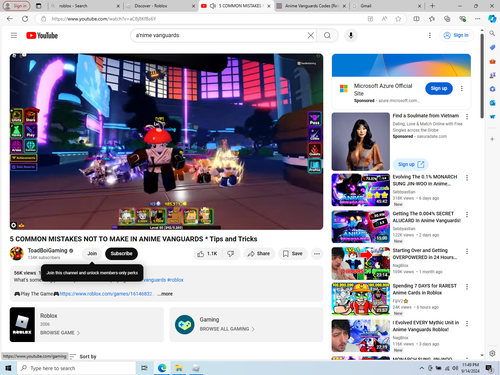This screenshot has width=500, height=375.
Task: Open the Starting Over and Getting OVERPOWERED thumbnail
Action: pyautogui.click(x=361, y=263)
